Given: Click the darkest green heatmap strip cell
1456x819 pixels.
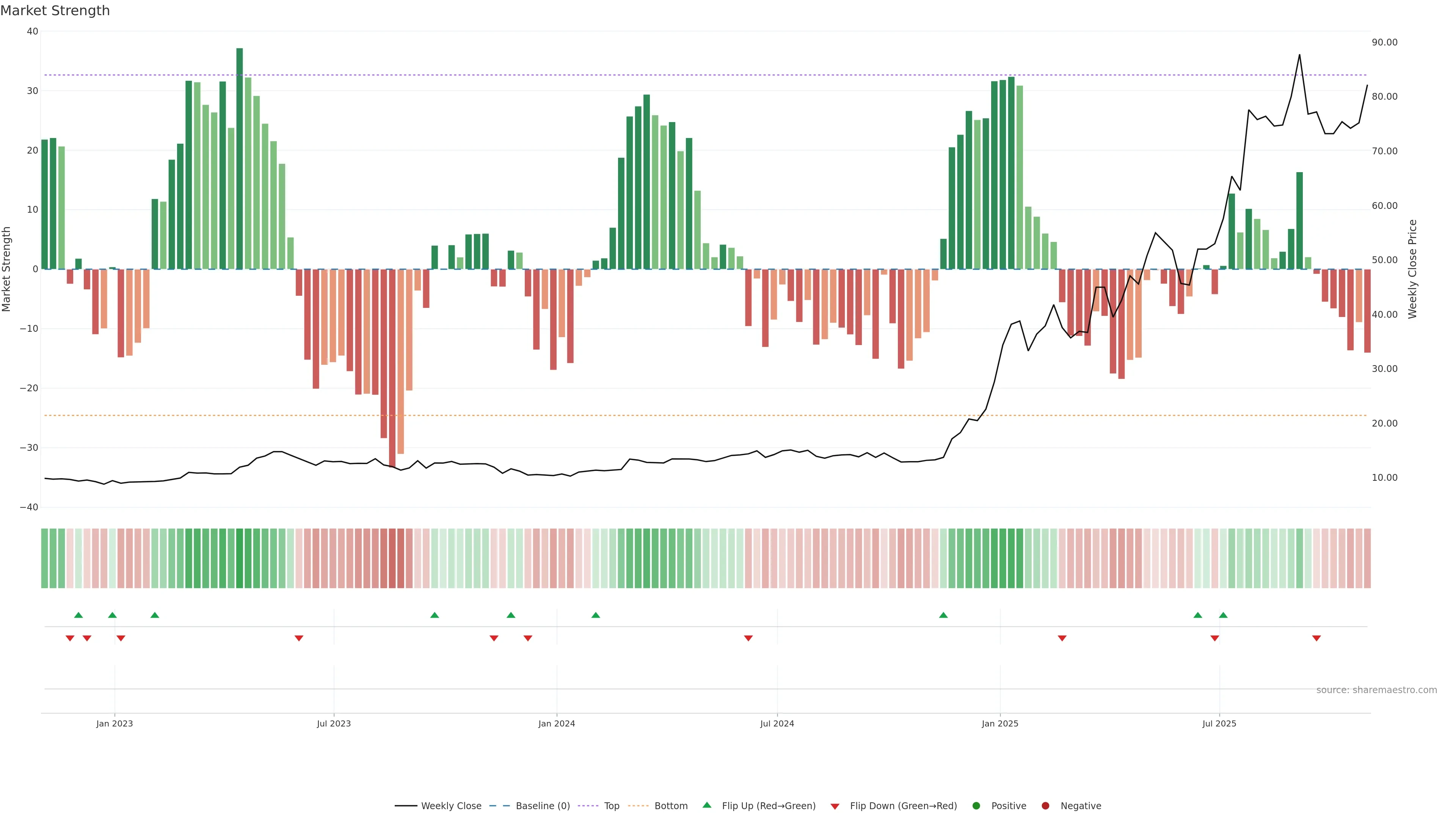Looking at the screenshot, I should click(240, 559).
